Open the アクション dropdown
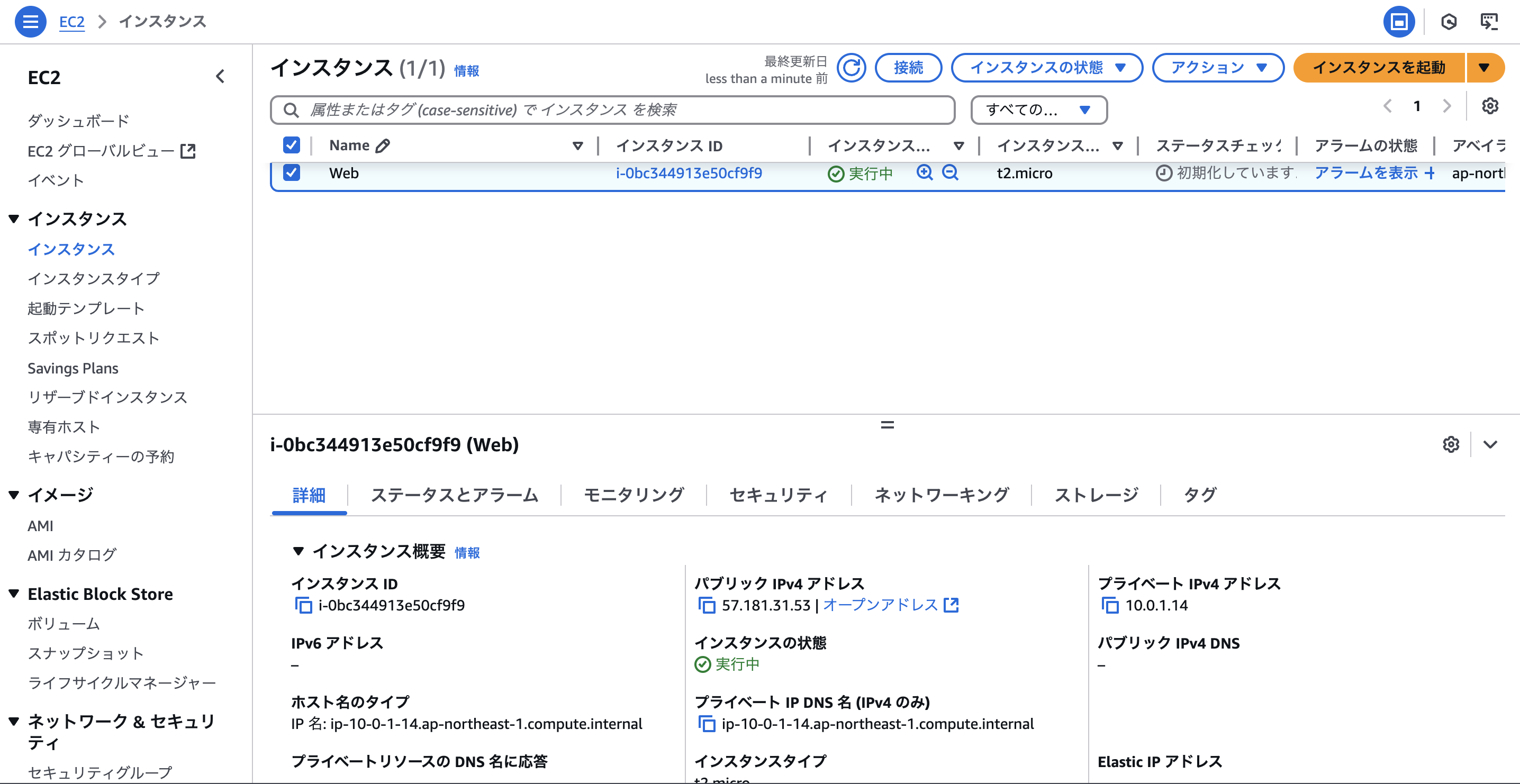Viewport: 1520px width, 784px height. [1218, 68]
